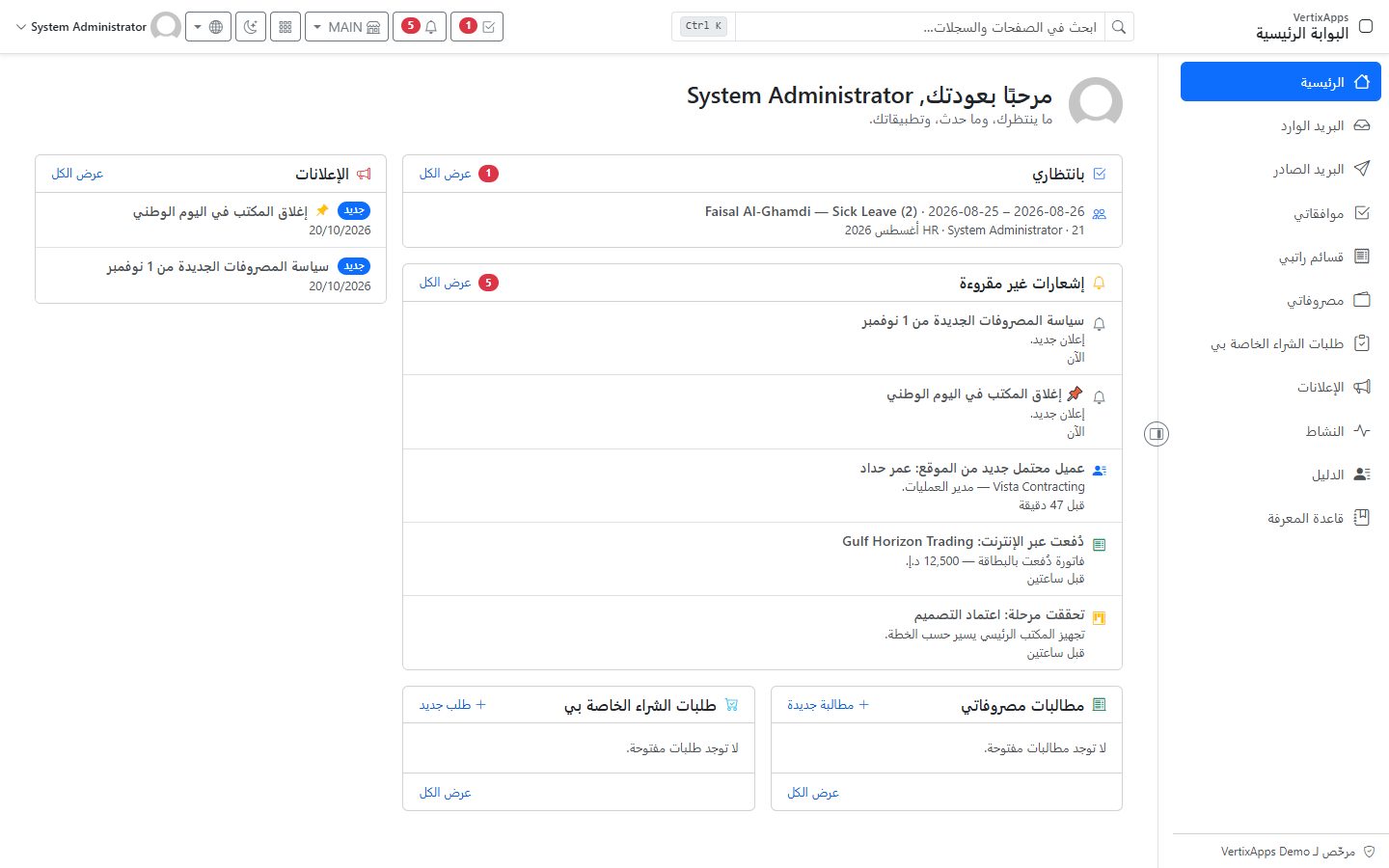
Task: Open the apps grid launcher
Action: [x=286, y=27]
